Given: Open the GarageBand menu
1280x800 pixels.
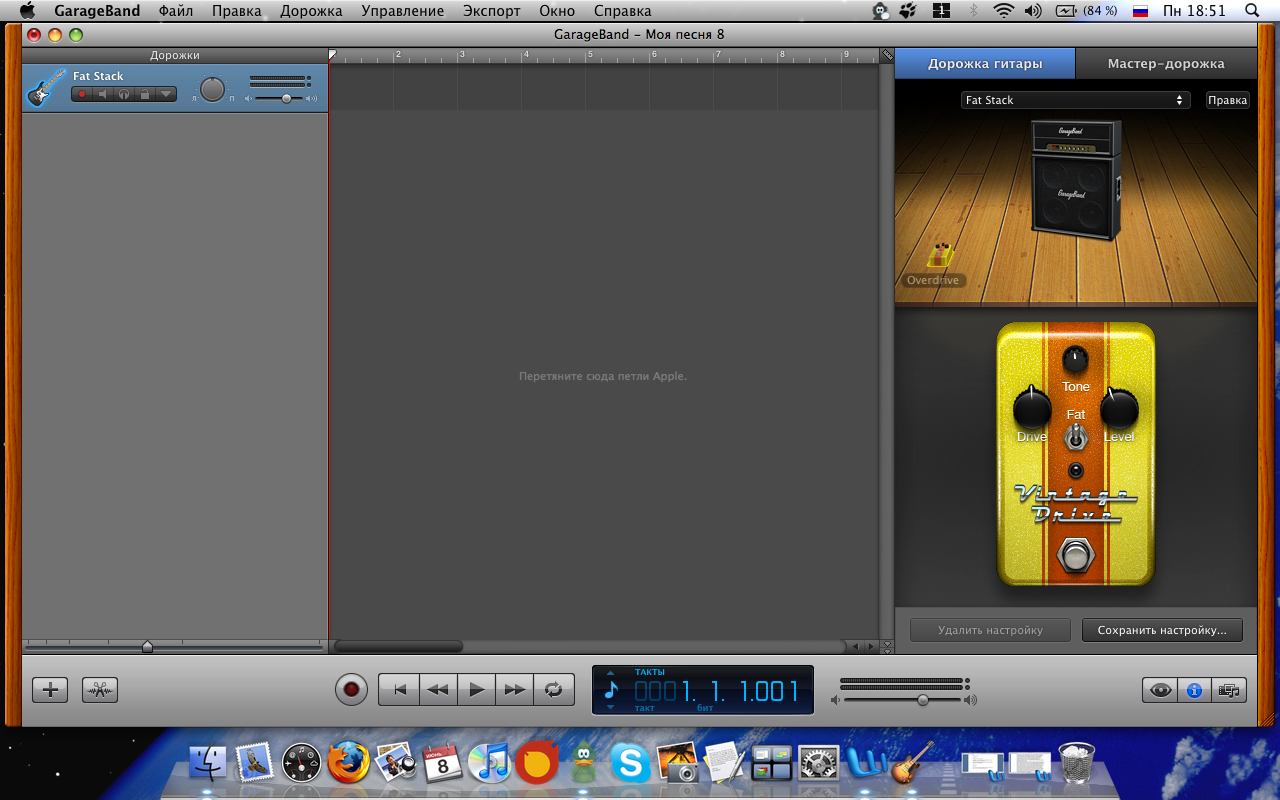Looking at the screenshot, I should click(x=97, y=11).
